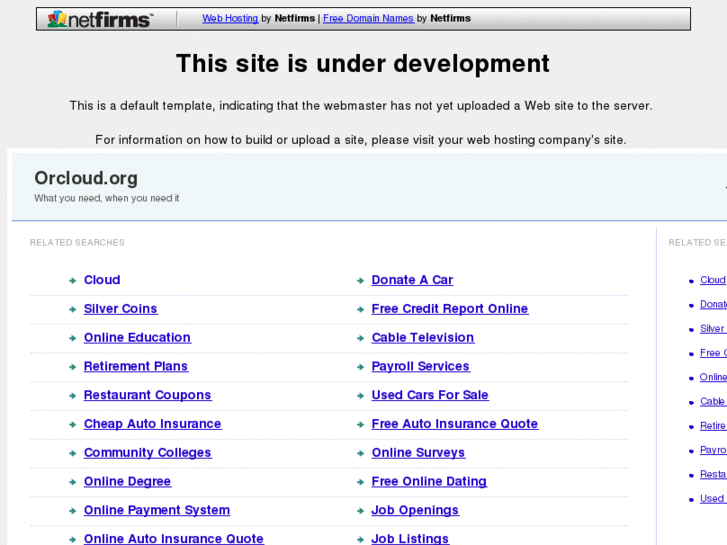Click the Orcloud.org site title

(86, 178)
